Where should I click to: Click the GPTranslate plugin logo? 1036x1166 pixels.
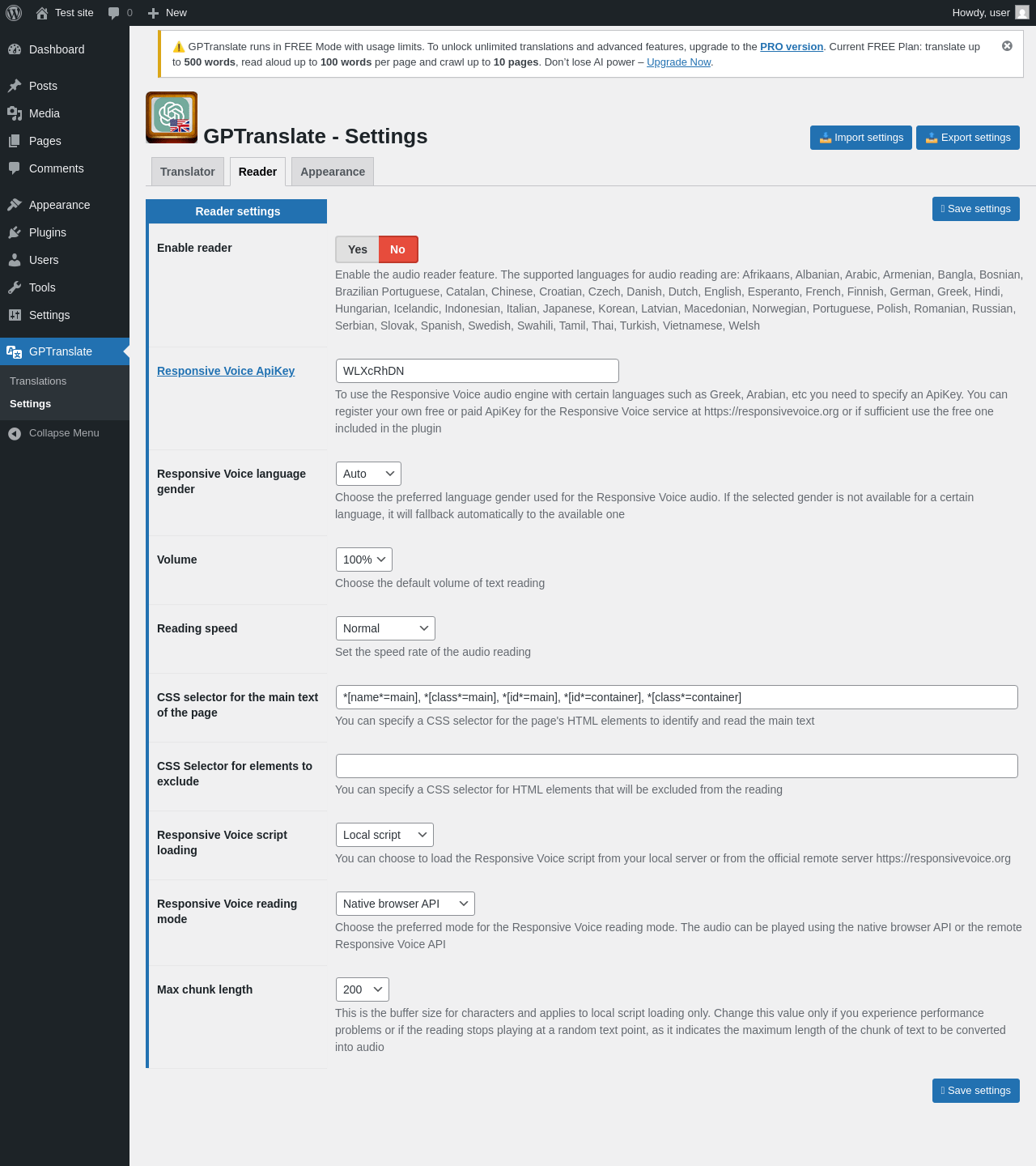(172, 117)
